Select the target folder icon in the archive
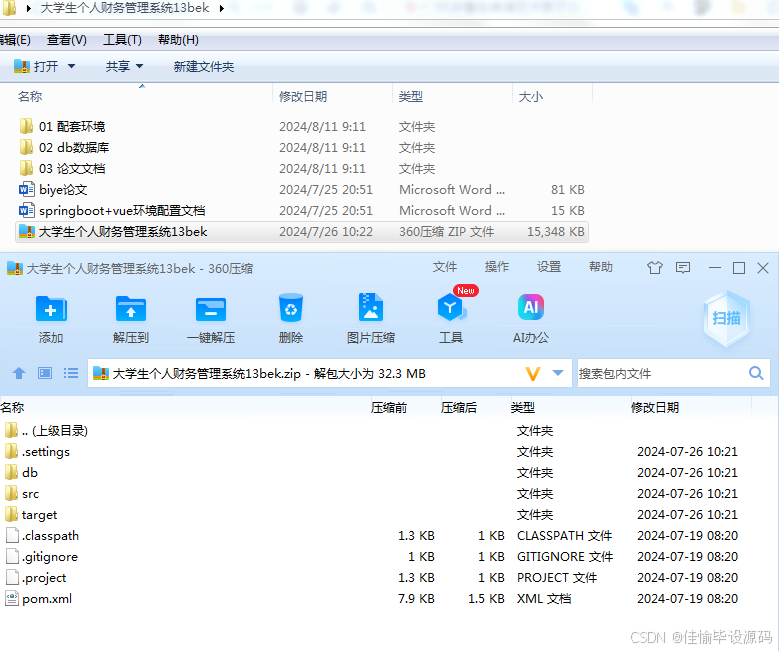 coord(11,514)
